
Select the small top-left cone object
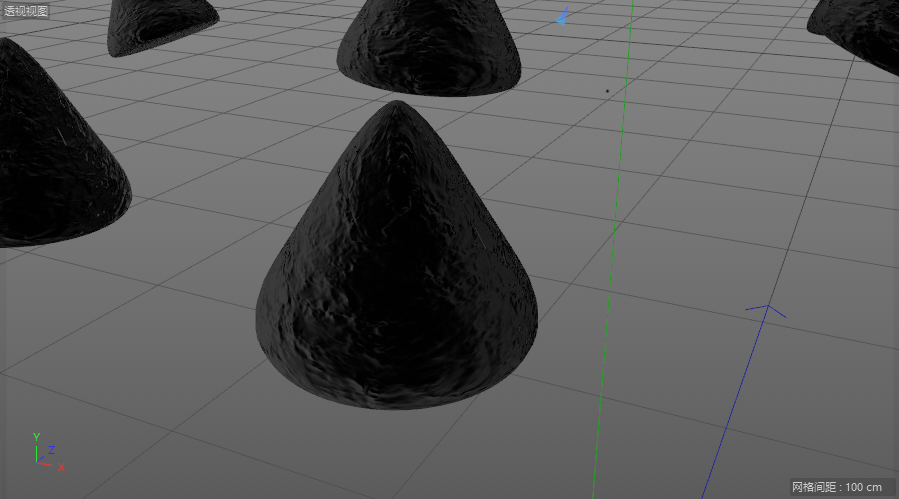point(162,28)
